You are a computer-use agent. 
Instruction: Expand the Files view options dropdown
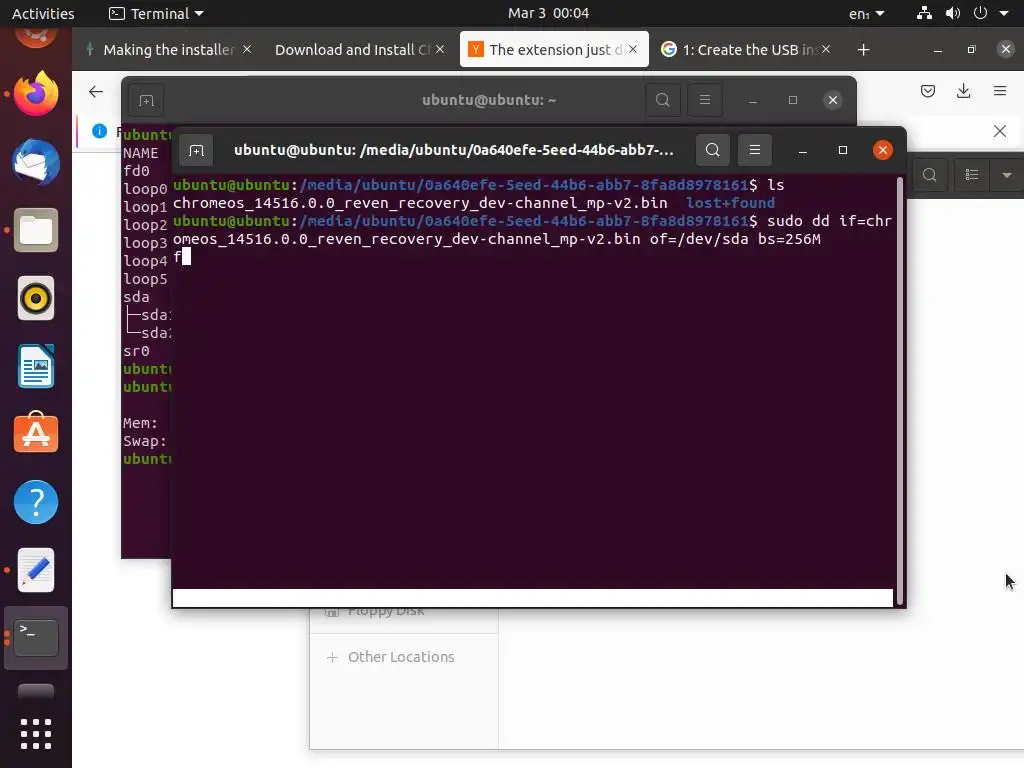[x=1006, y=175]
